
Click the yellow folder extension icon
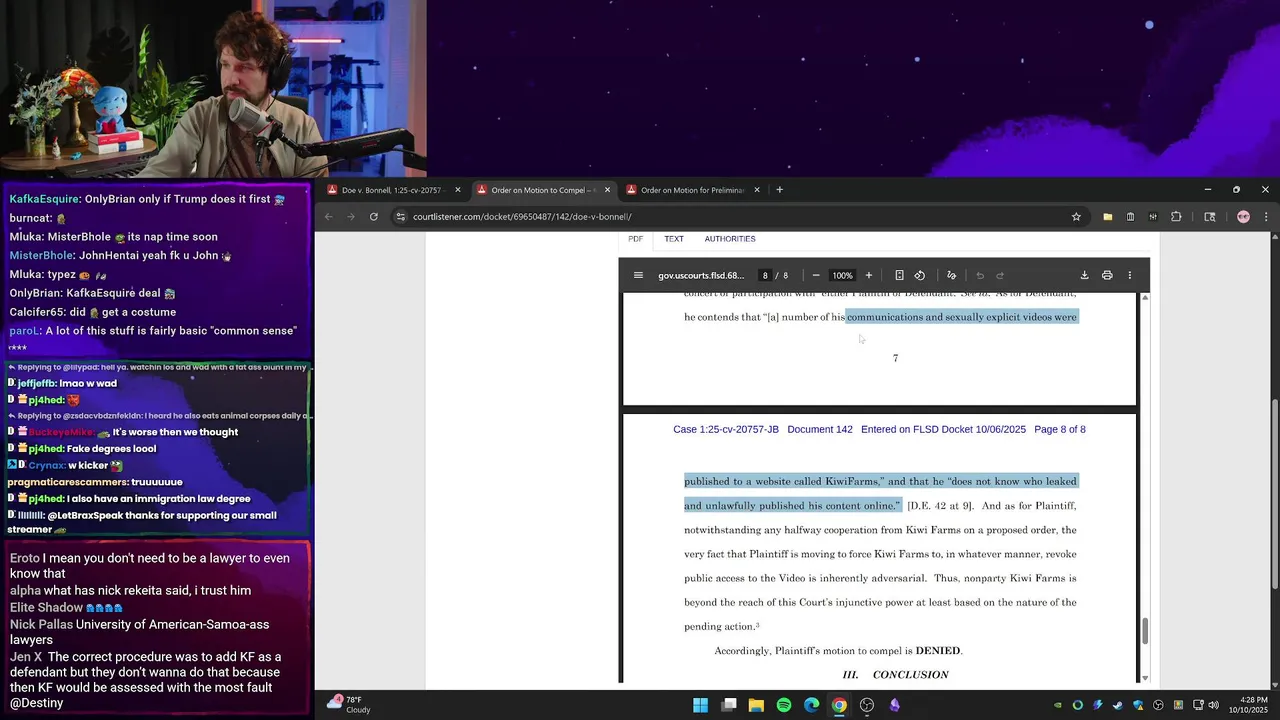point(1107,216)
